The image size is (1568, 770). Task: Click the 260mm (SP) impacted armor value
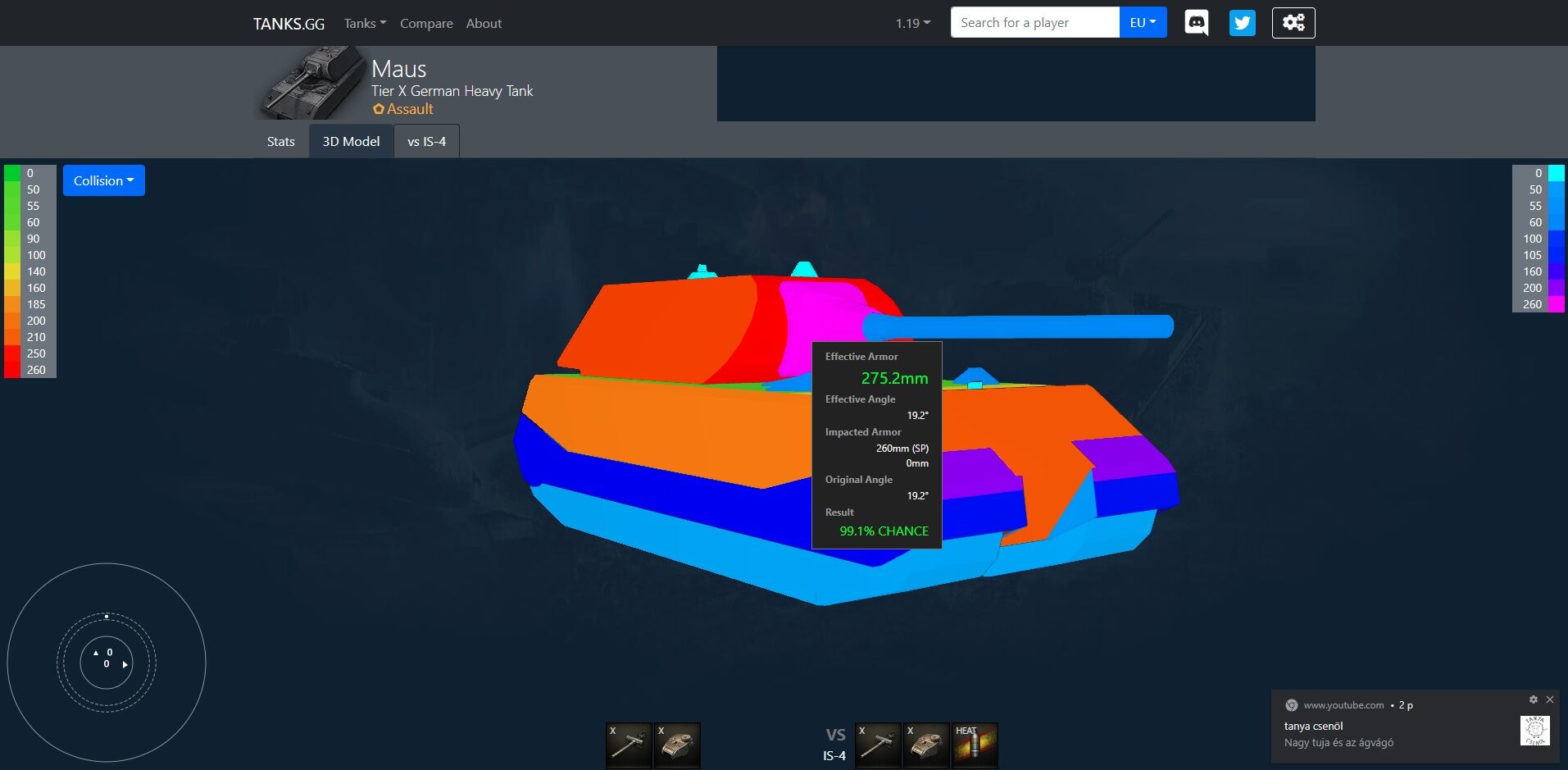click(902, 449)
